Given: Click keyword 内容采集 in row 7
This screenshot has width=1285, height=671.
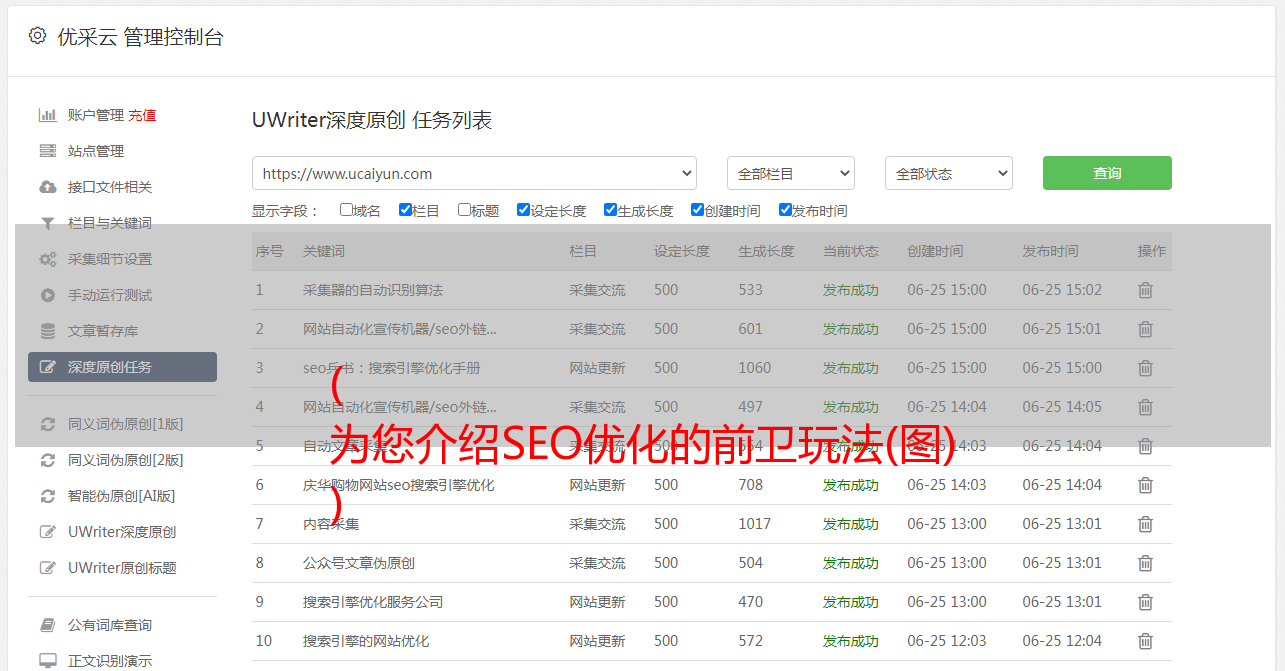Looking at the screenshot, I should 331,524.
